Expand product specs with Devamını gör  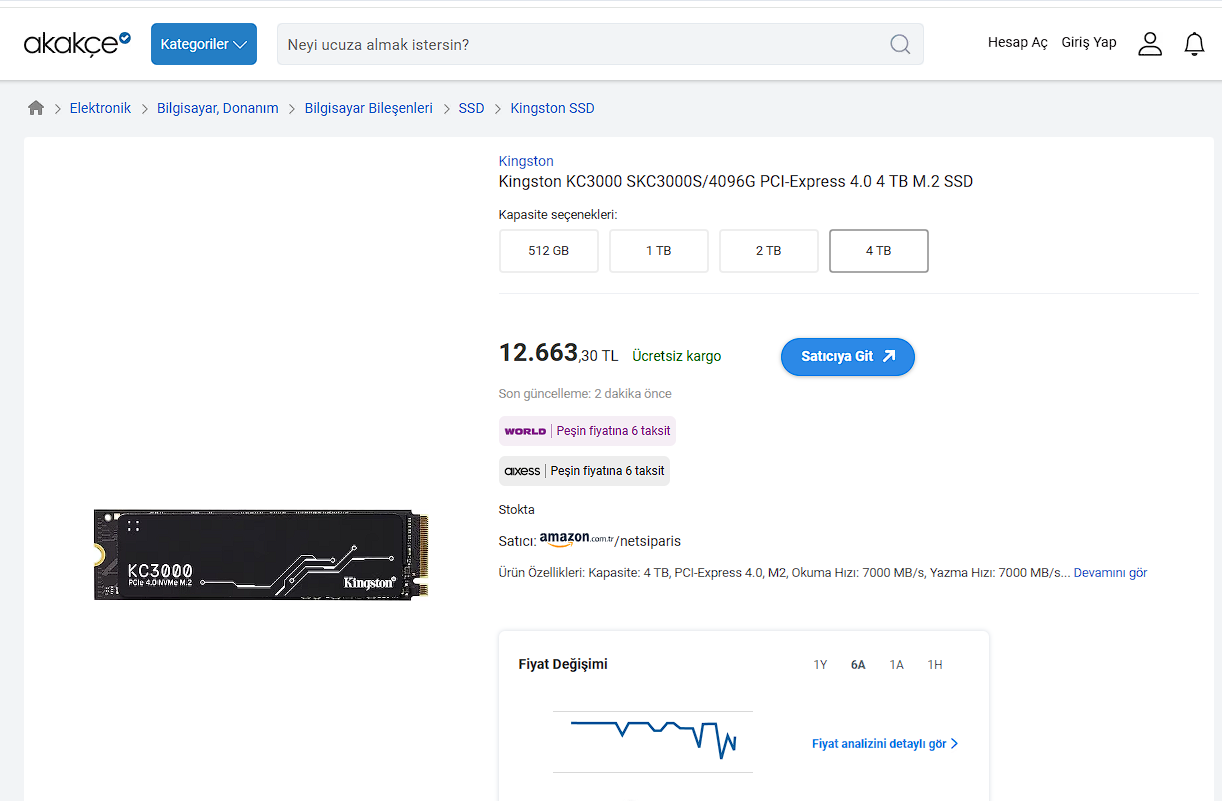tap(1110, 573)
